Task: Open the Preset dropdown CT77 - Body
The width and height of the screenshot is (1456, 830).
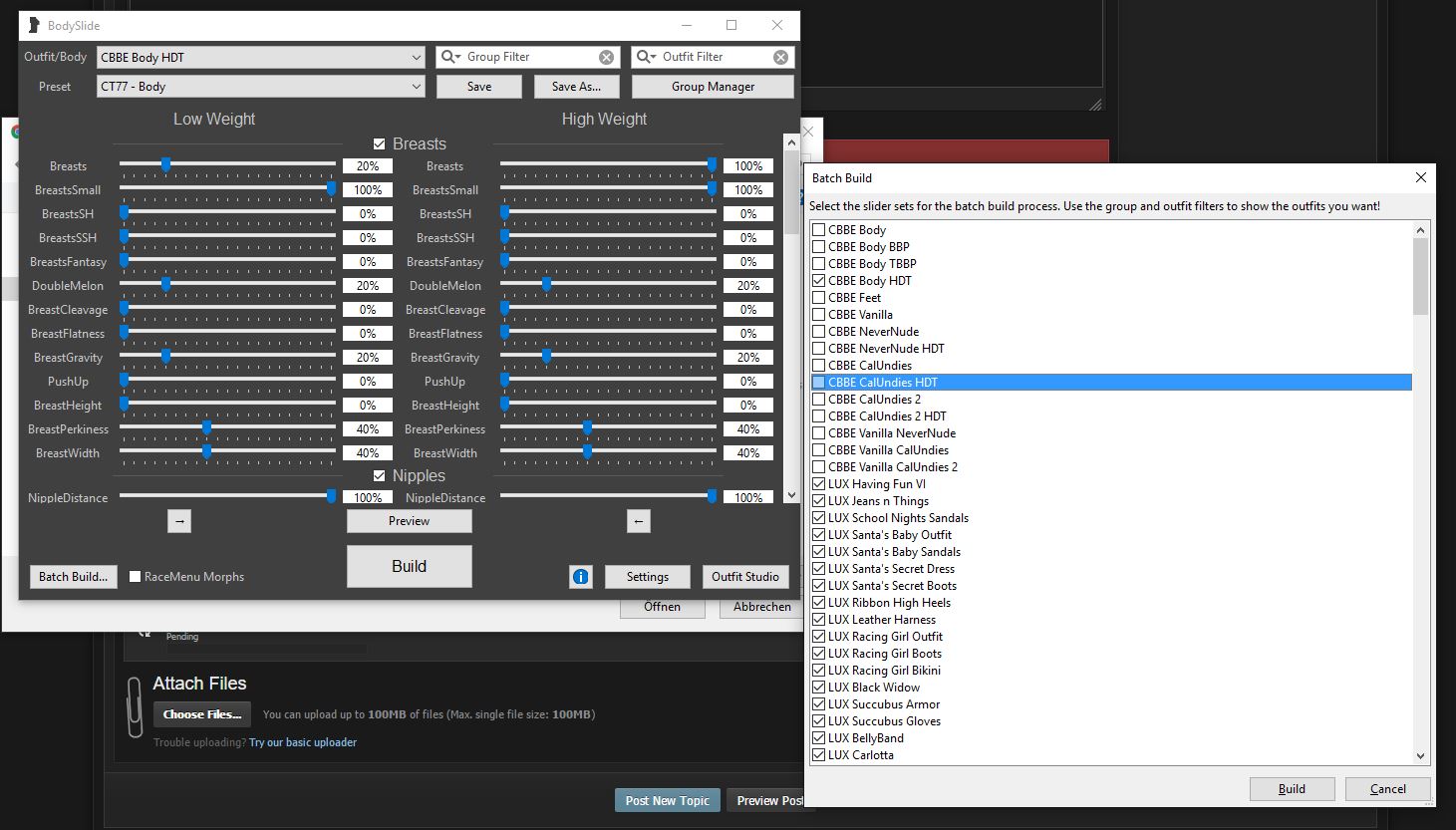Action: tap(262, 87)
